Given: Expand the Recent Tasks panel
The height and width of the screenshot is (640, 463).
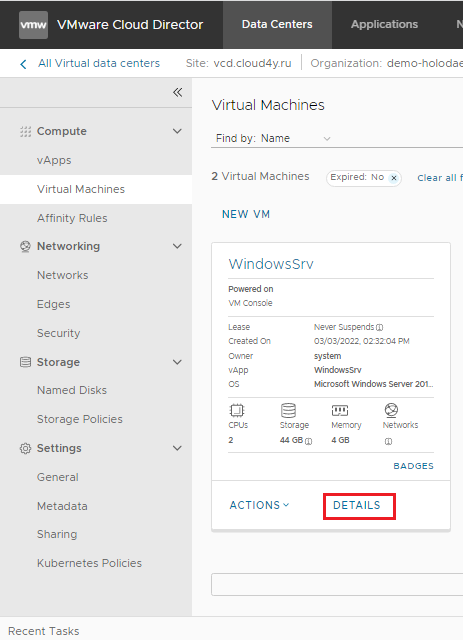Looking at the screenshot, I should point(44,631).
